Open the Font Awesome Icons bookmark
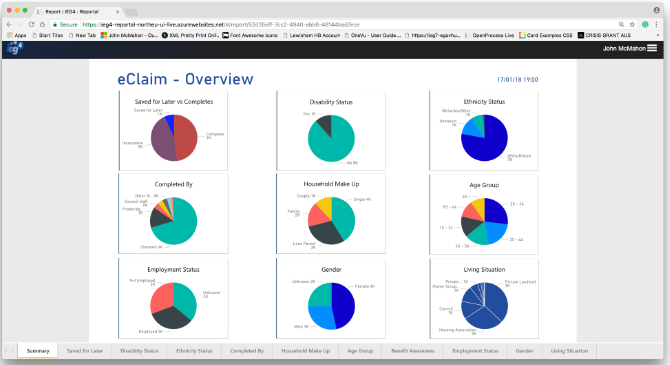The image size is (670, 365). [250, 35]
